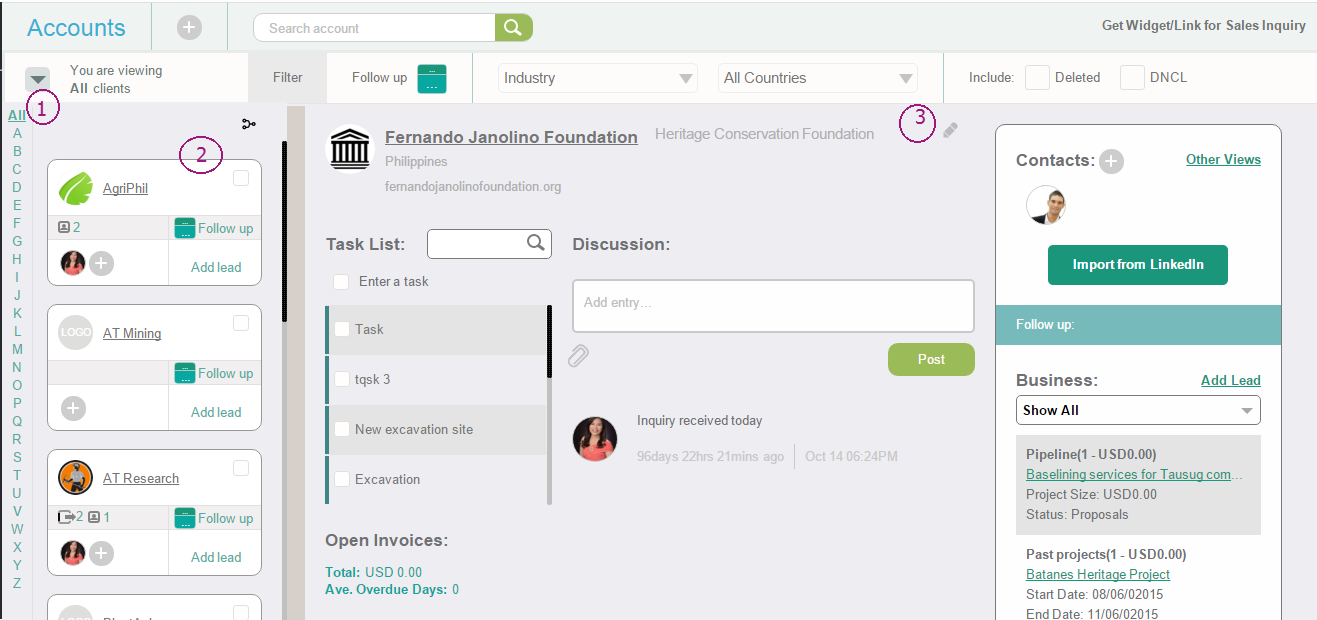Add a contact with plus icon on AT Research card

point(102,553)
